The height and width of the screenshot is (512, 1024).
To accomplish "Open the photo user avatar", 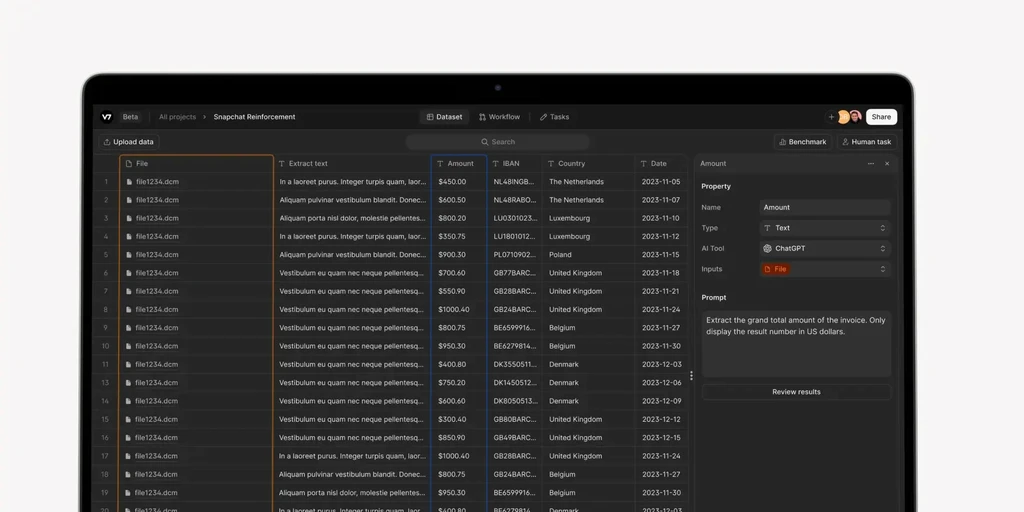I will (x=855, y=117).
